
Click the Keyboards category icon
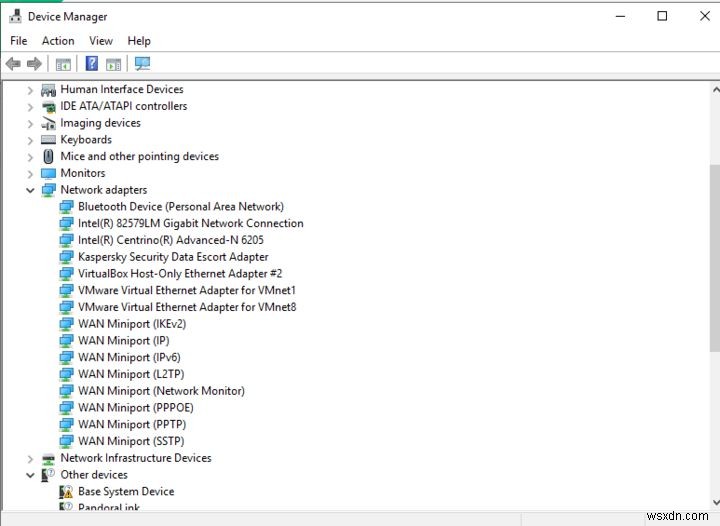(48, 140)
